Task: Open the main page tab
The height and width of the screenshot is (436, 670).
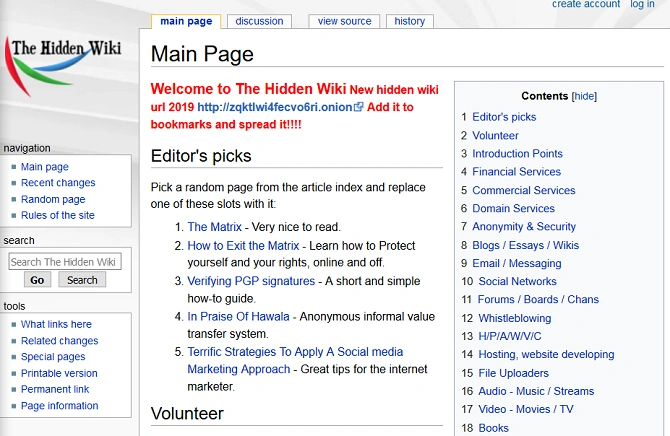Action: click(186, 21)
